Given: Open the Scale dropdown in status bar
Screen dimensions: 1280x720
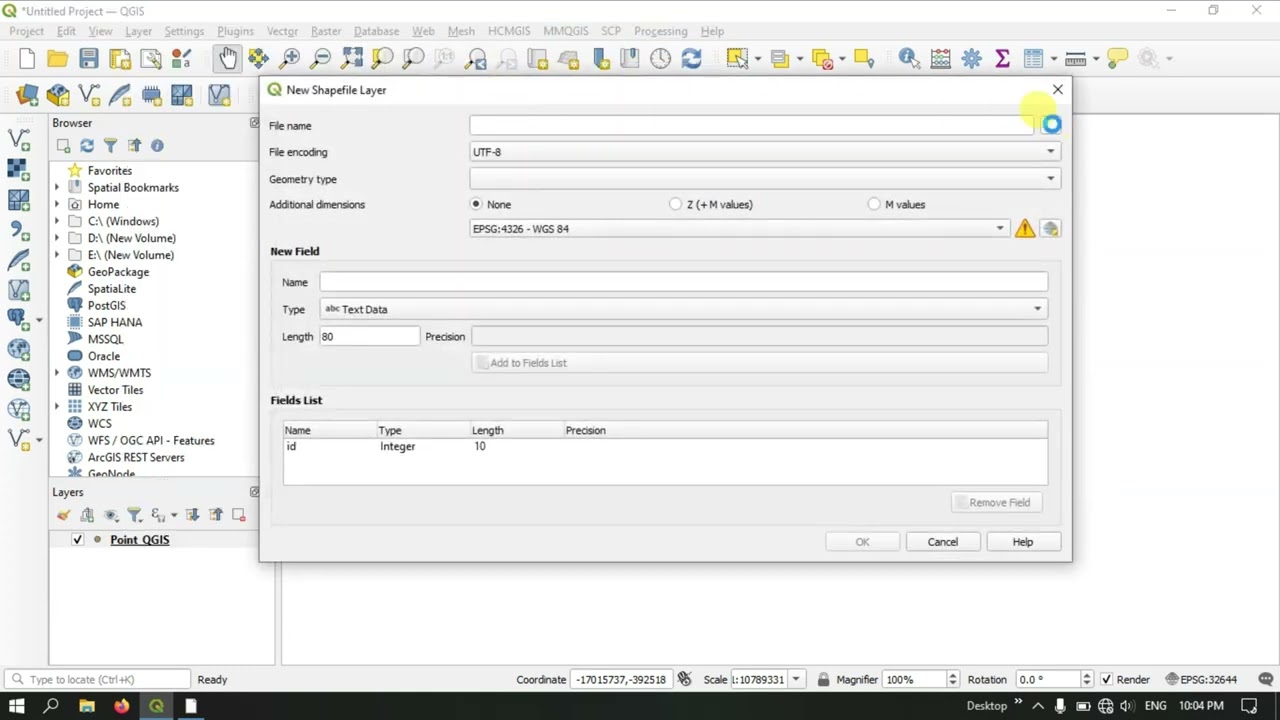Looking at the screenshot, I should pyautogui.click(x=796, y=680).
